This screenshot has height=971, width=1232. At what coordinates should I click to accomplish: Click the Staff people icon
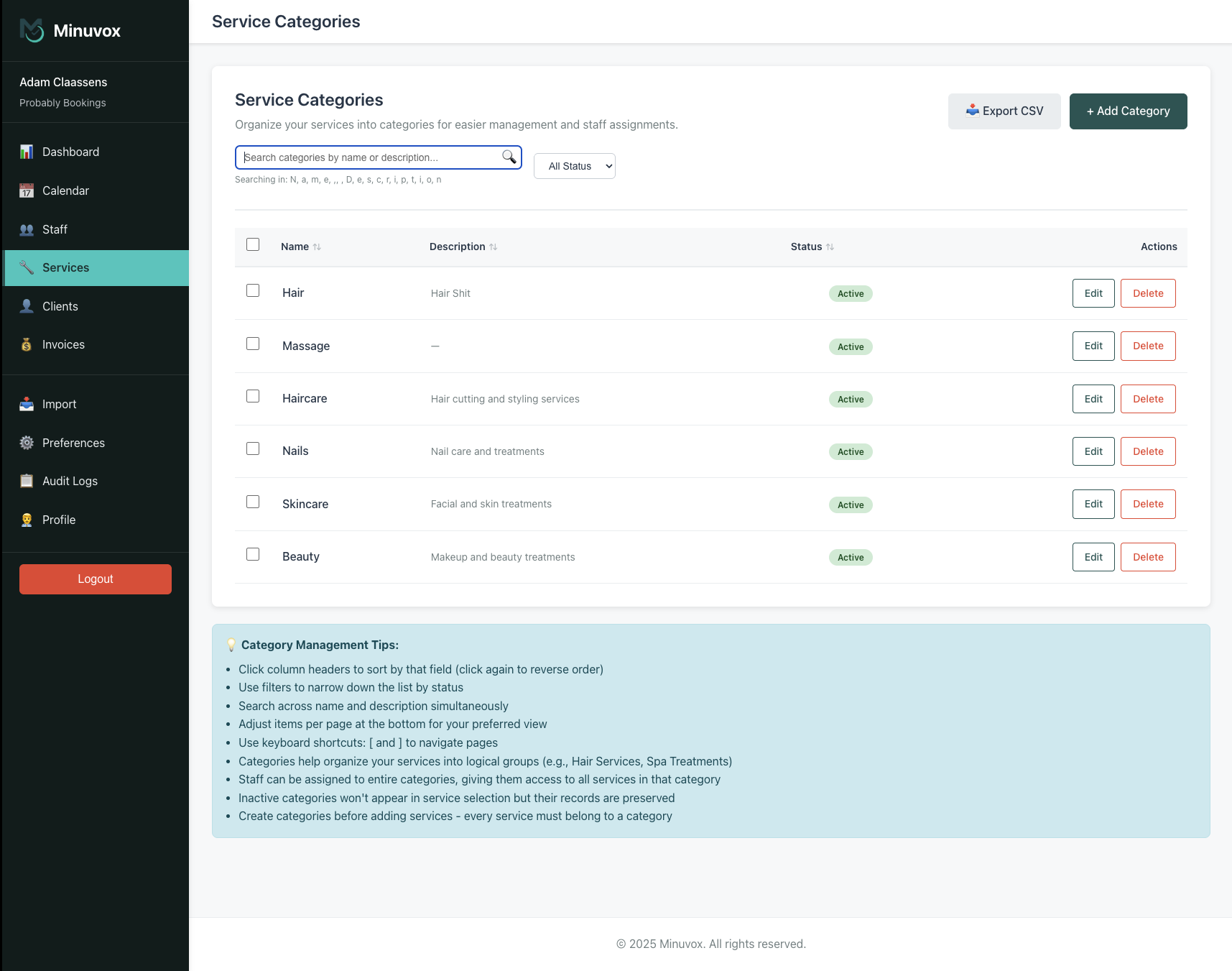(x=27, y=229)
